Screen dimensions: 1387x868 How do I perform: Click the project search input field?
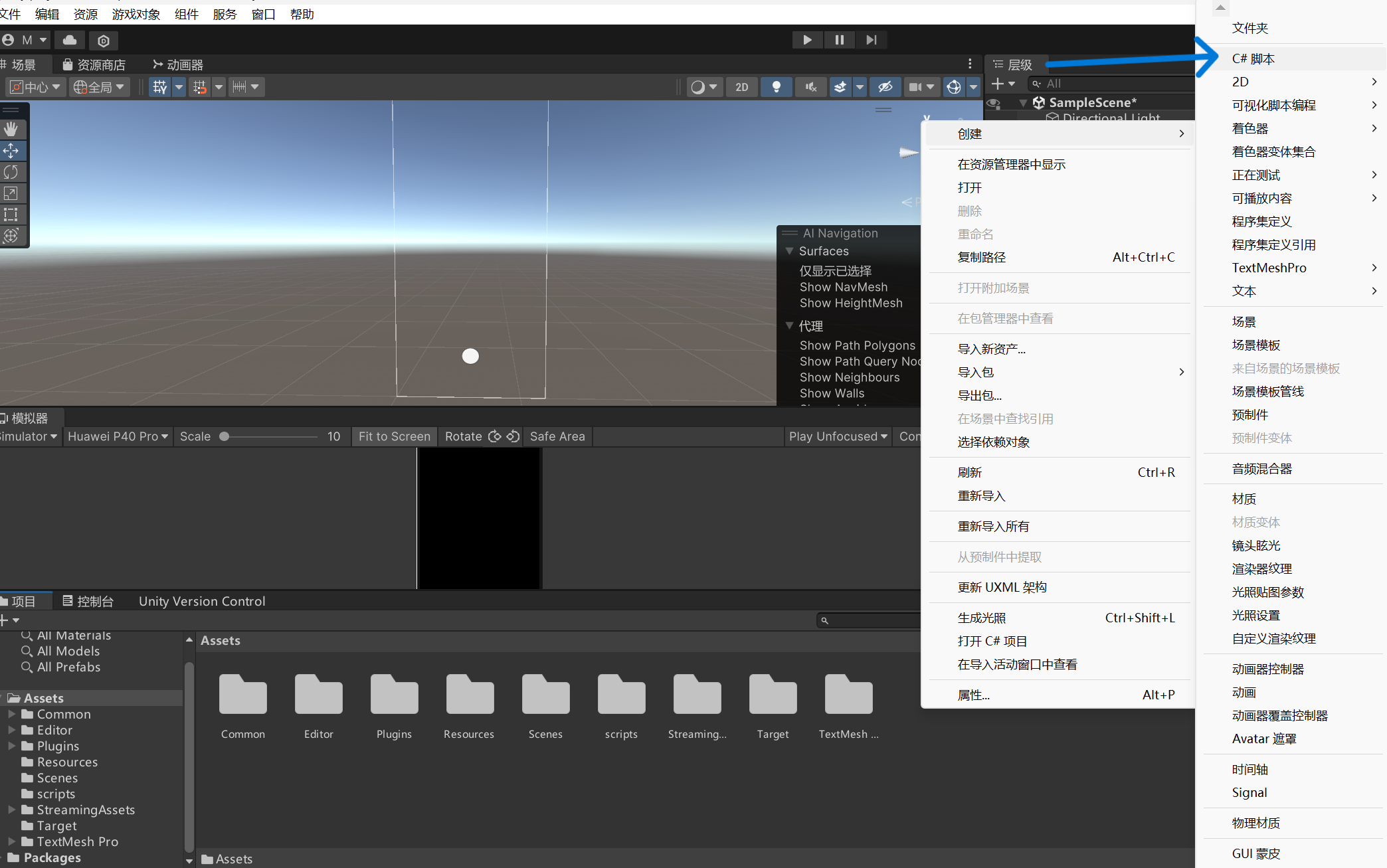click(x=869, y=620)
